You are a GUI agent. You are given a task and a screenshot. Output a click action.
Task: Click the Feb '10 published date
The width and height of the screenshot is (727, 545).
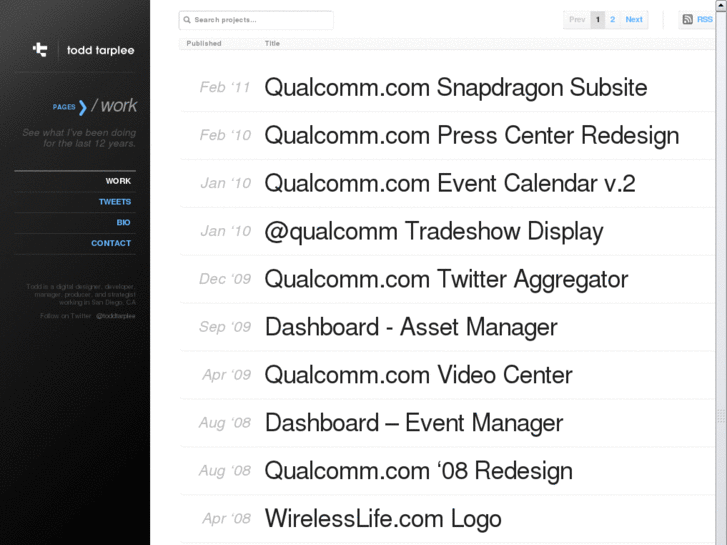225,135
